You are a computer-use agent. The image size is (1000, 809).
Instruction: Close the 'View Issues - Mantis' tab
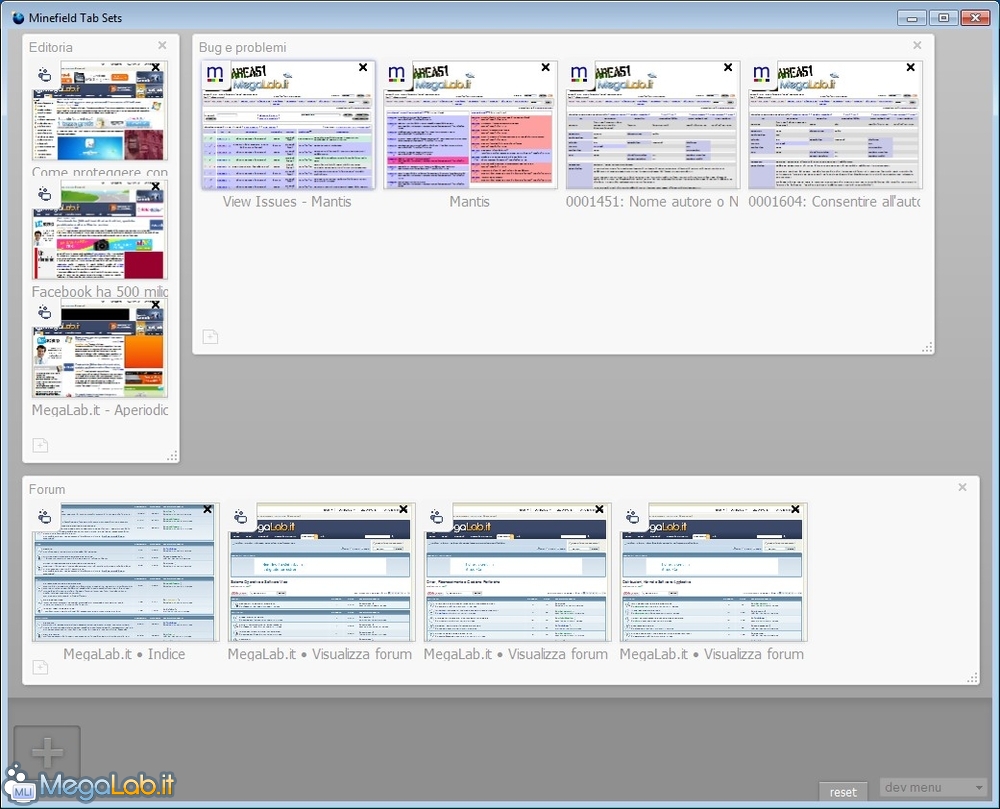(363, 68)
